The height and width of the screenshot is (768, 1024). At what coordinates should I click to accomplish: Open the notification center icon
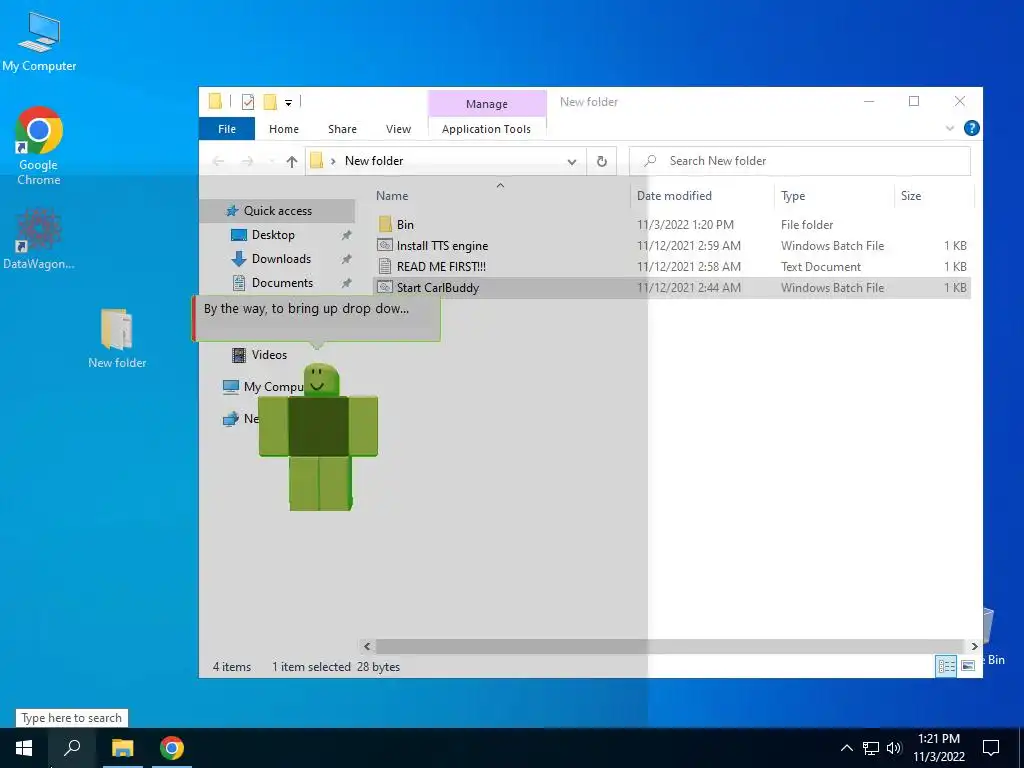tap(991, 748)
